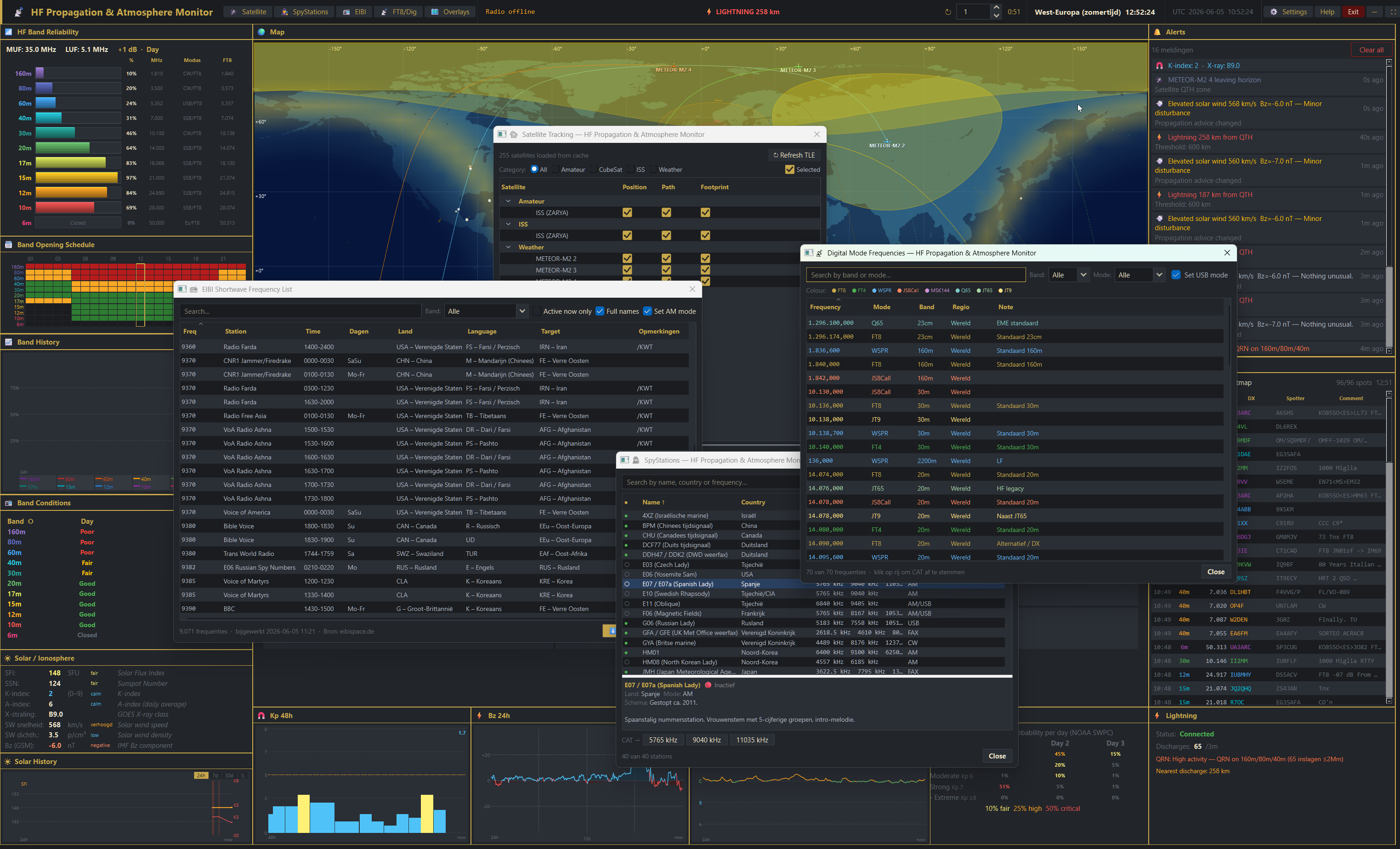Click the Satellite Tracking window gear icon
Screen dimensions: 1400x849
pyautogui.click(x=514, y=135)
